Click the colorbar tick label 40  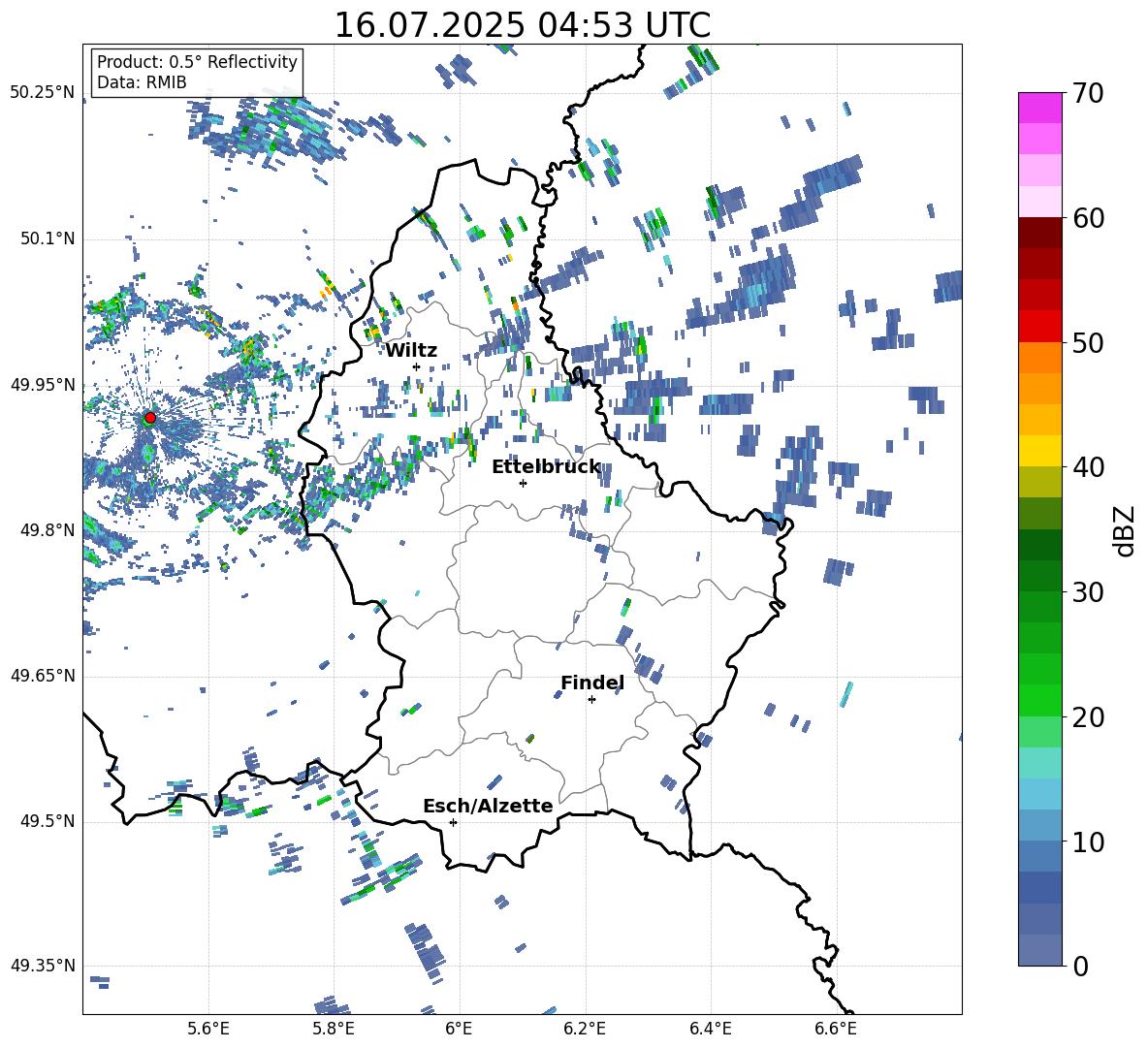point(1088,467)
